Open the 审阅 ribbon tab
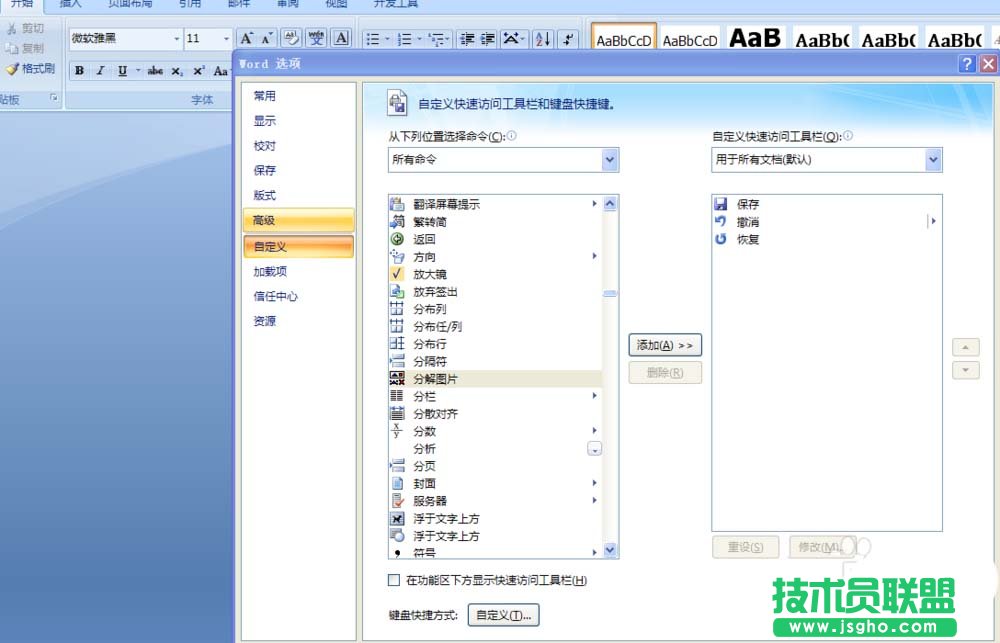 click(x=287, y=5)
